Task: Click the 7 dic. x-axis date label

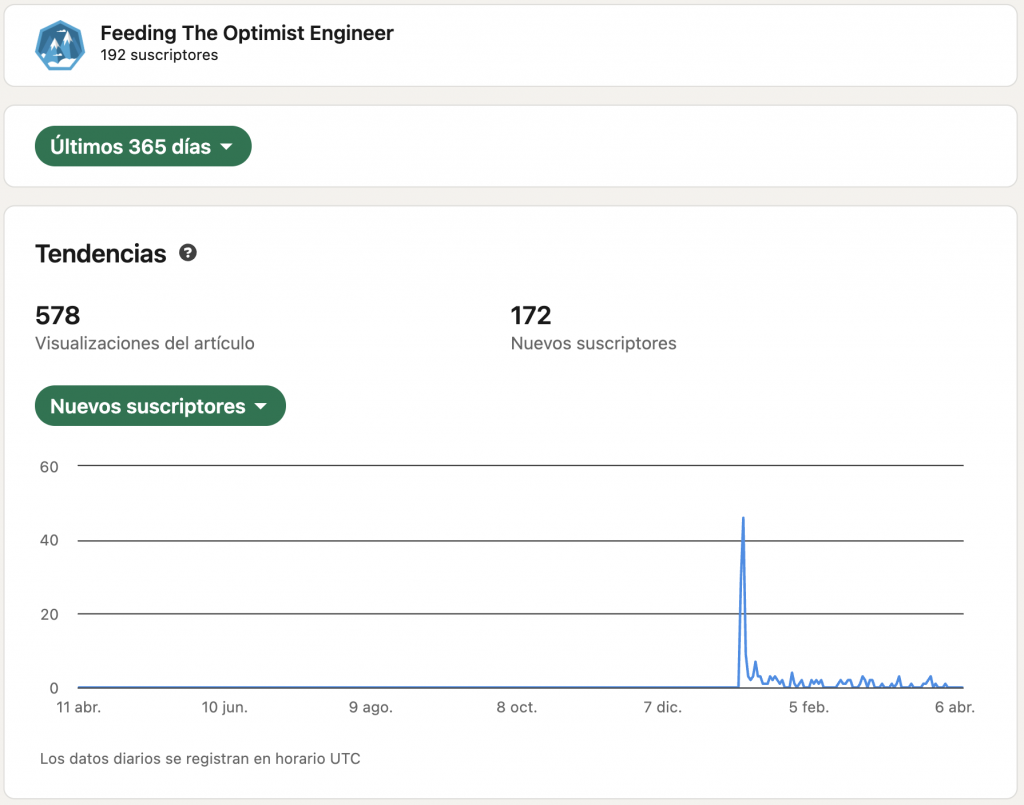Action: click(663, 707)
